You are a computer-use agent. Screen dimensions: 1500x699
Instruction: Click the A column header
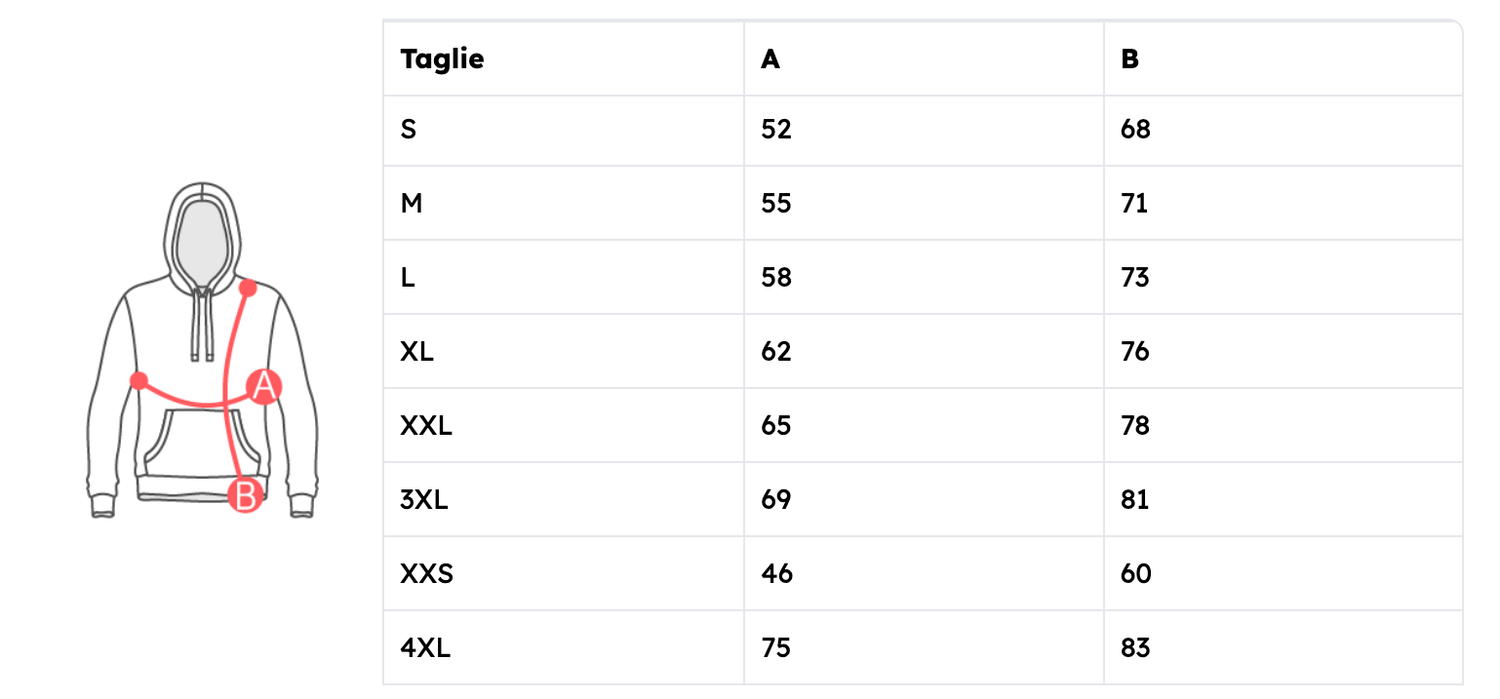770,59
